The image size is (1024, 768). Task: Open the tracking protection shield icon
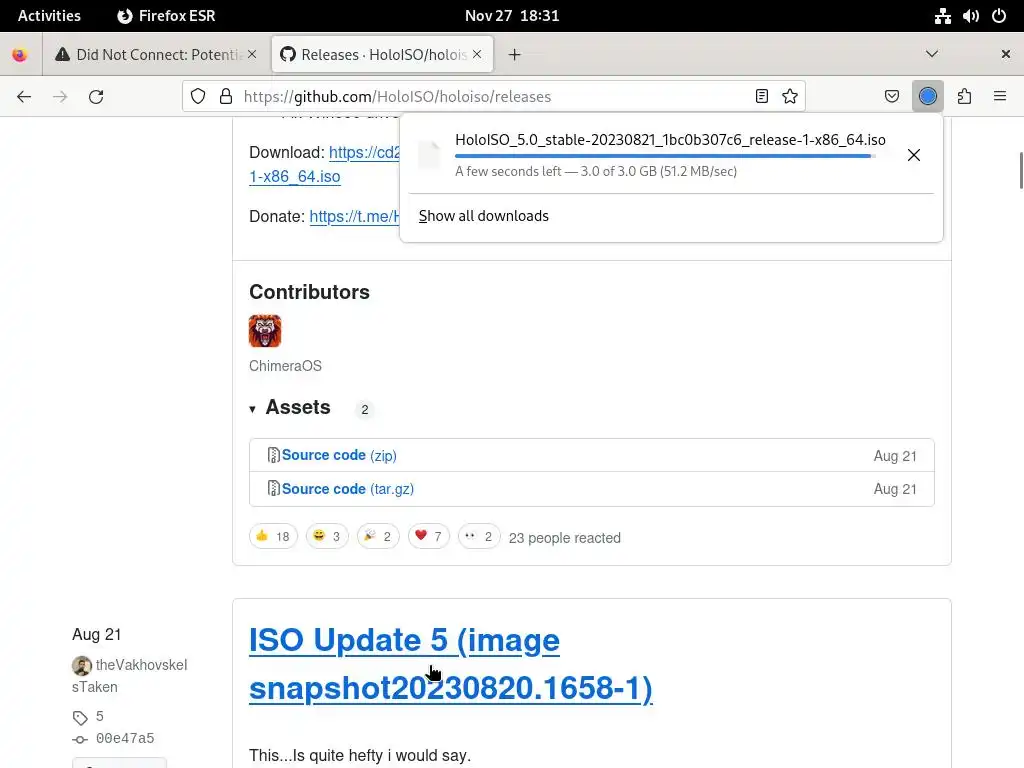[x=198, y=97]
